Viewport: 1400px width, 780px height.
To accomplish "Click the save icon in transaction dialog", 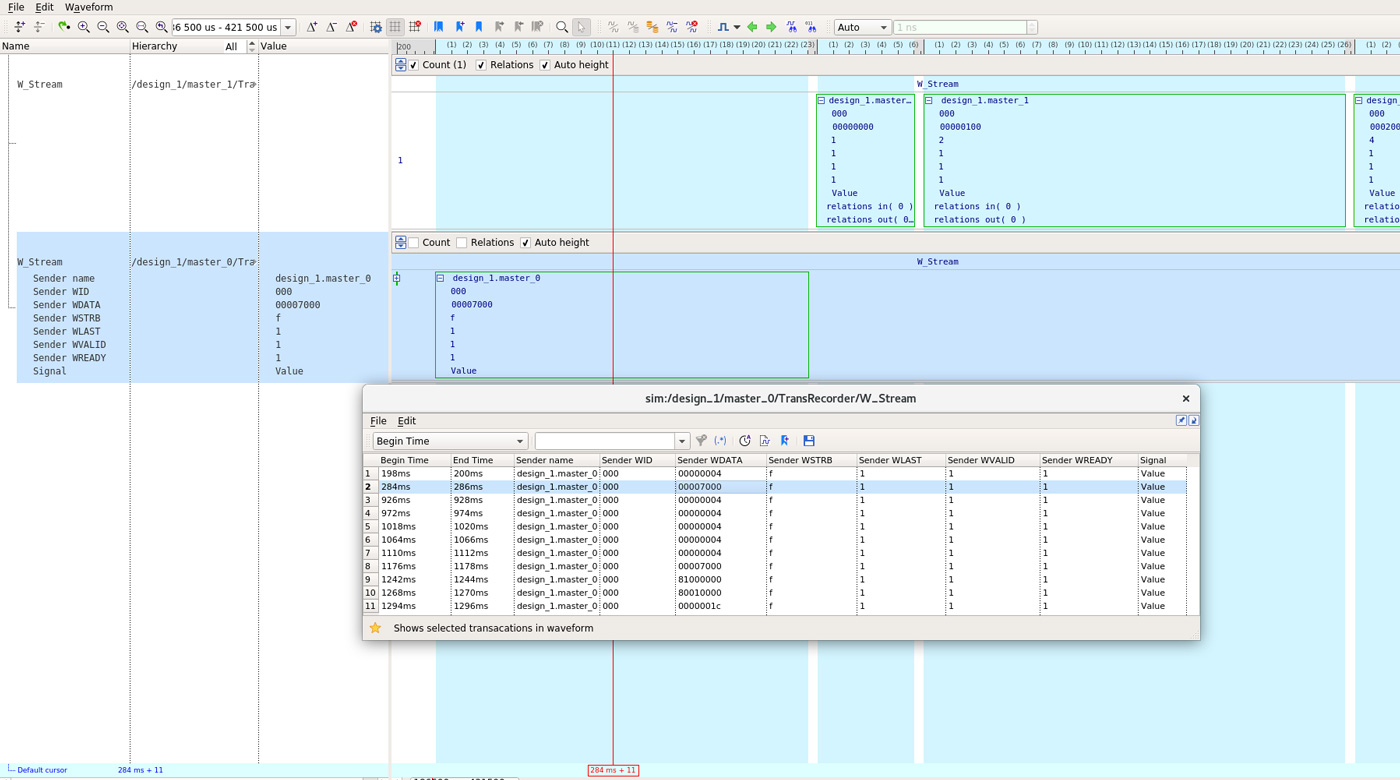I will (x=809, y=441).
